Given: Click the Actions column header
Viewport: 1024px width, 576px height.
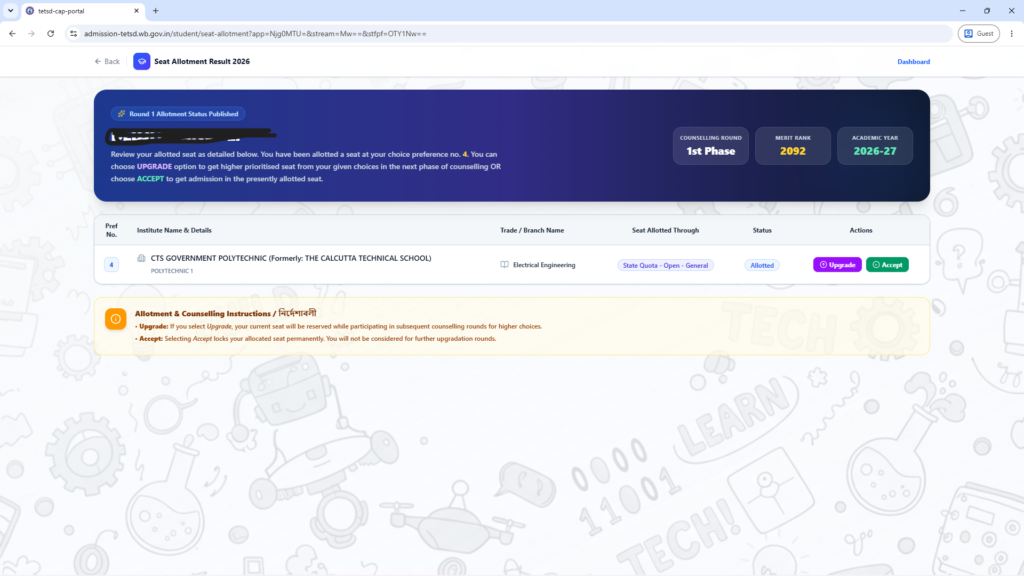Looking at the screenshot, I should tap(861, 231).
